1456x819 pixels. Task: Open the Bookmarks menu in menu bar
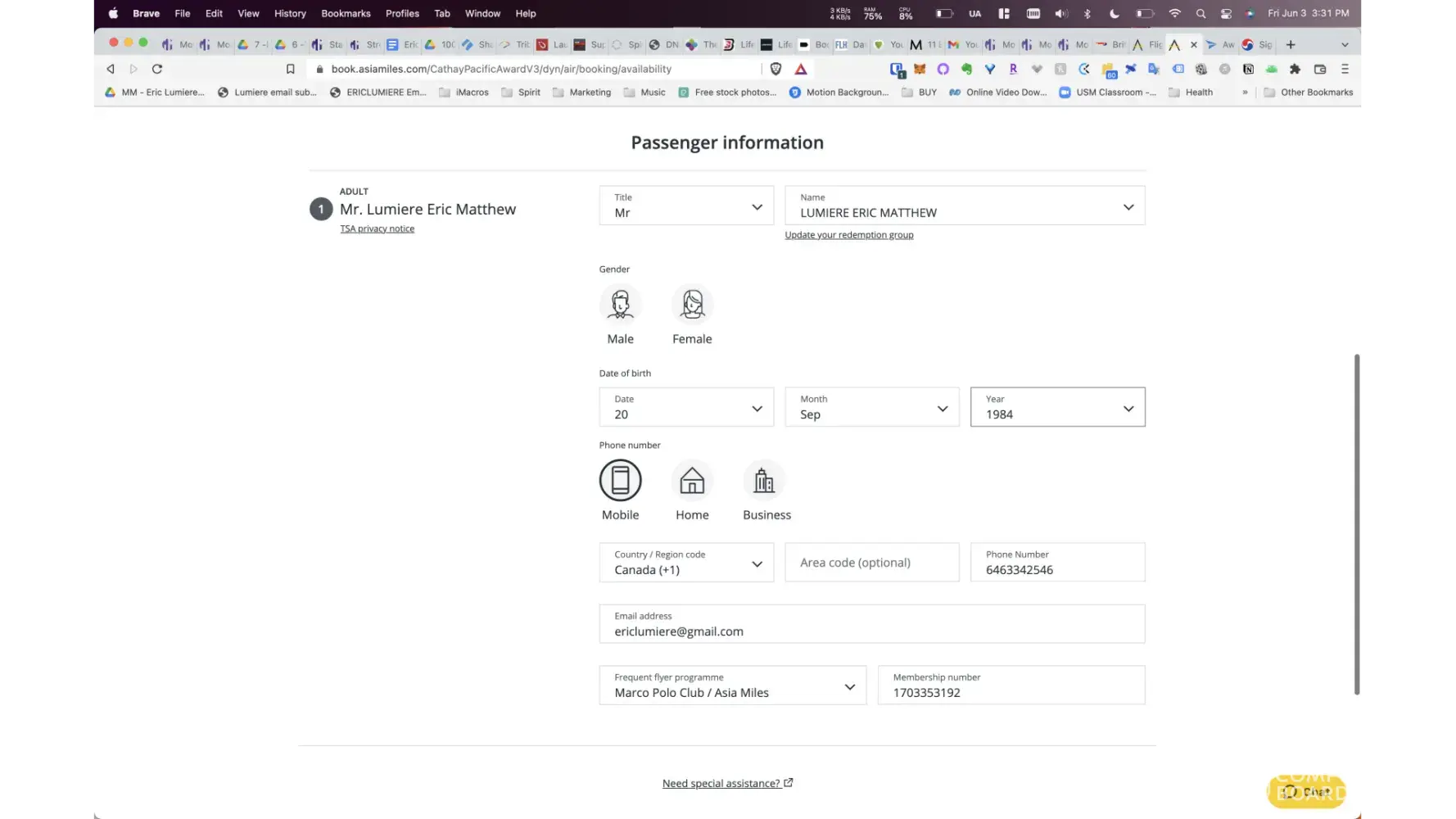pos(346,13)
